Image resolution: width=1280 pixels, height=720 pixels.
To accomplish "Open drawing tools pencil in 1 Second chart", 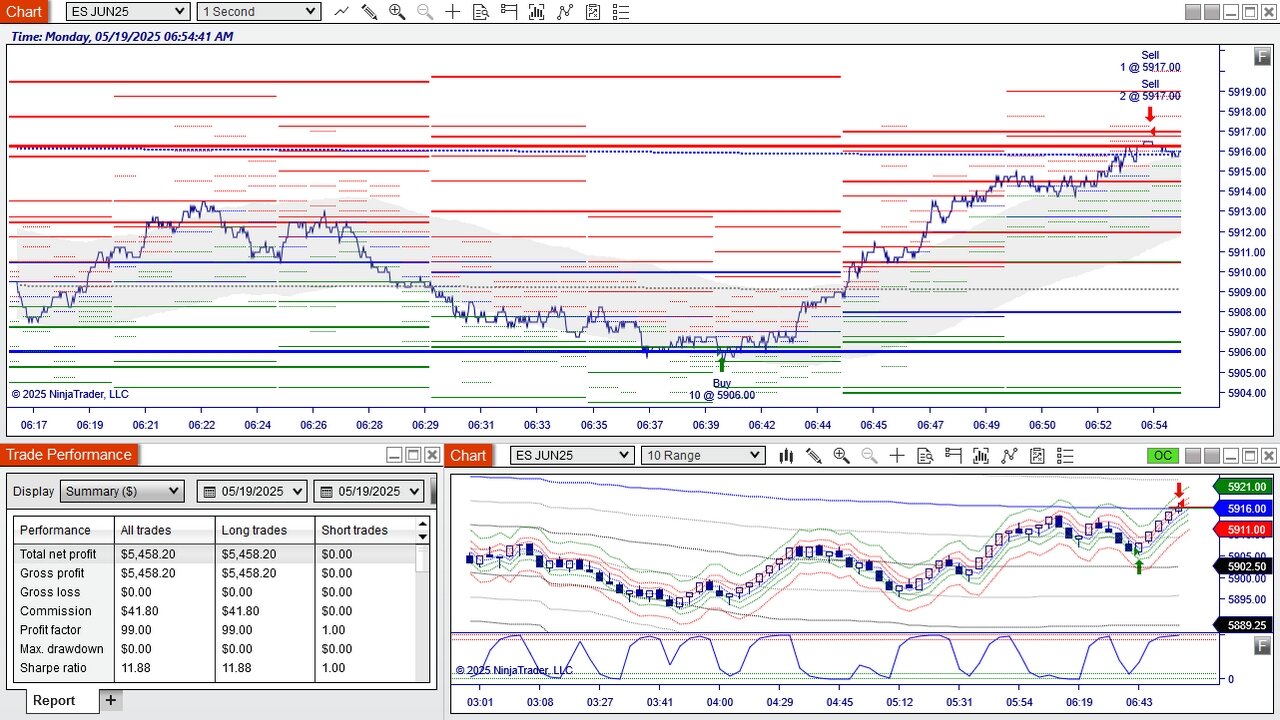I will 369,12.
